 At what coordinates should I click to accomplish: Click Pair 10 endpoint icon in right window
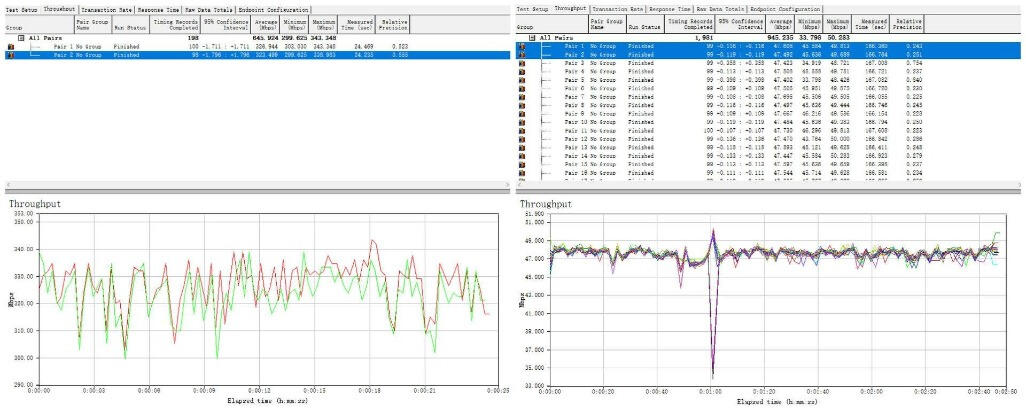[x=522, y=122]
